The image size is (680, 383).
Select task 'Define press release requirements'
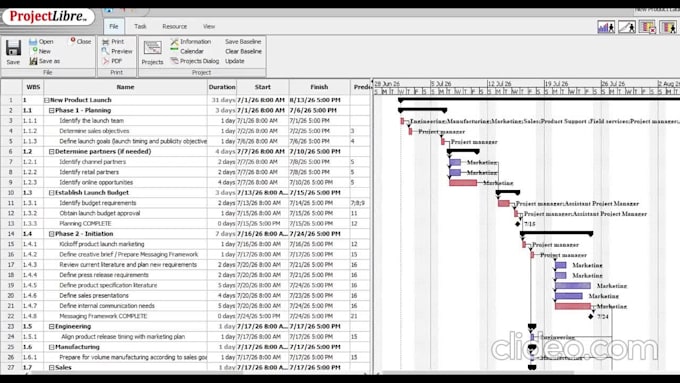(104, 275)
